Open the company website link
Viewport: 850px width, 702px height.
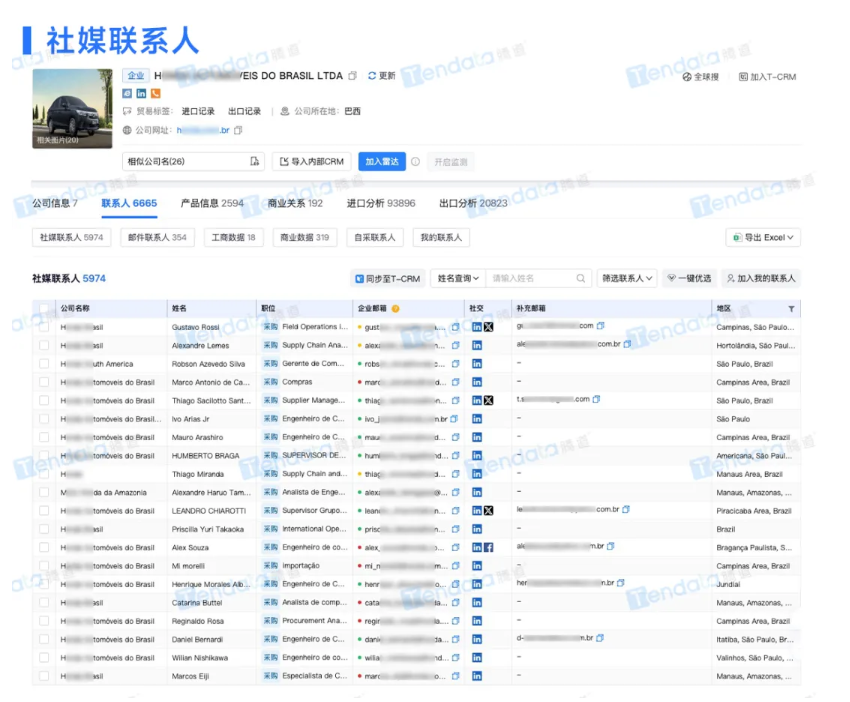(x=203, y=130)
